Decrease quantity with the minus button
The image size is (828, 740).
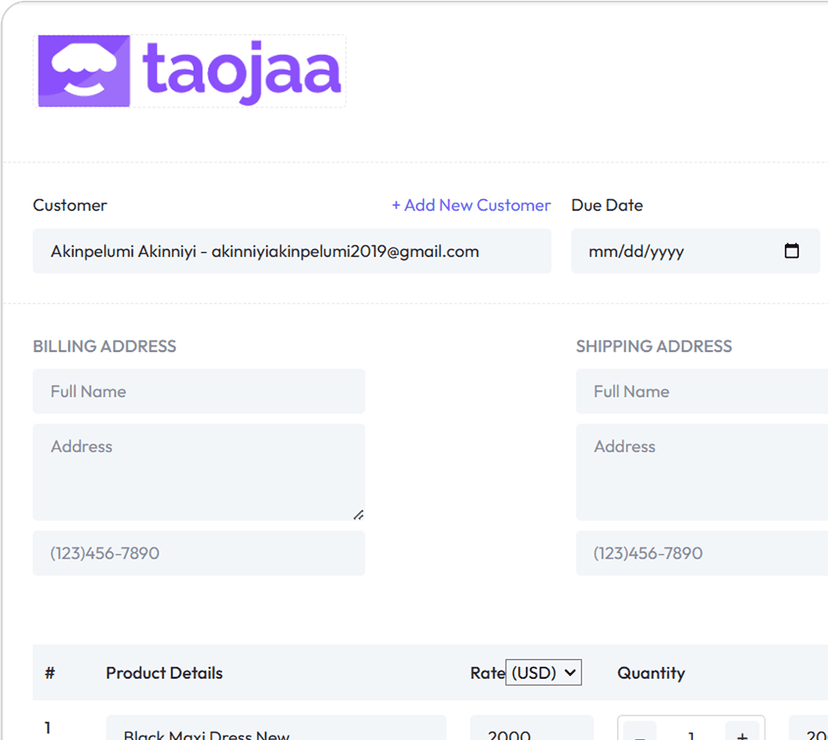[640, 734]
